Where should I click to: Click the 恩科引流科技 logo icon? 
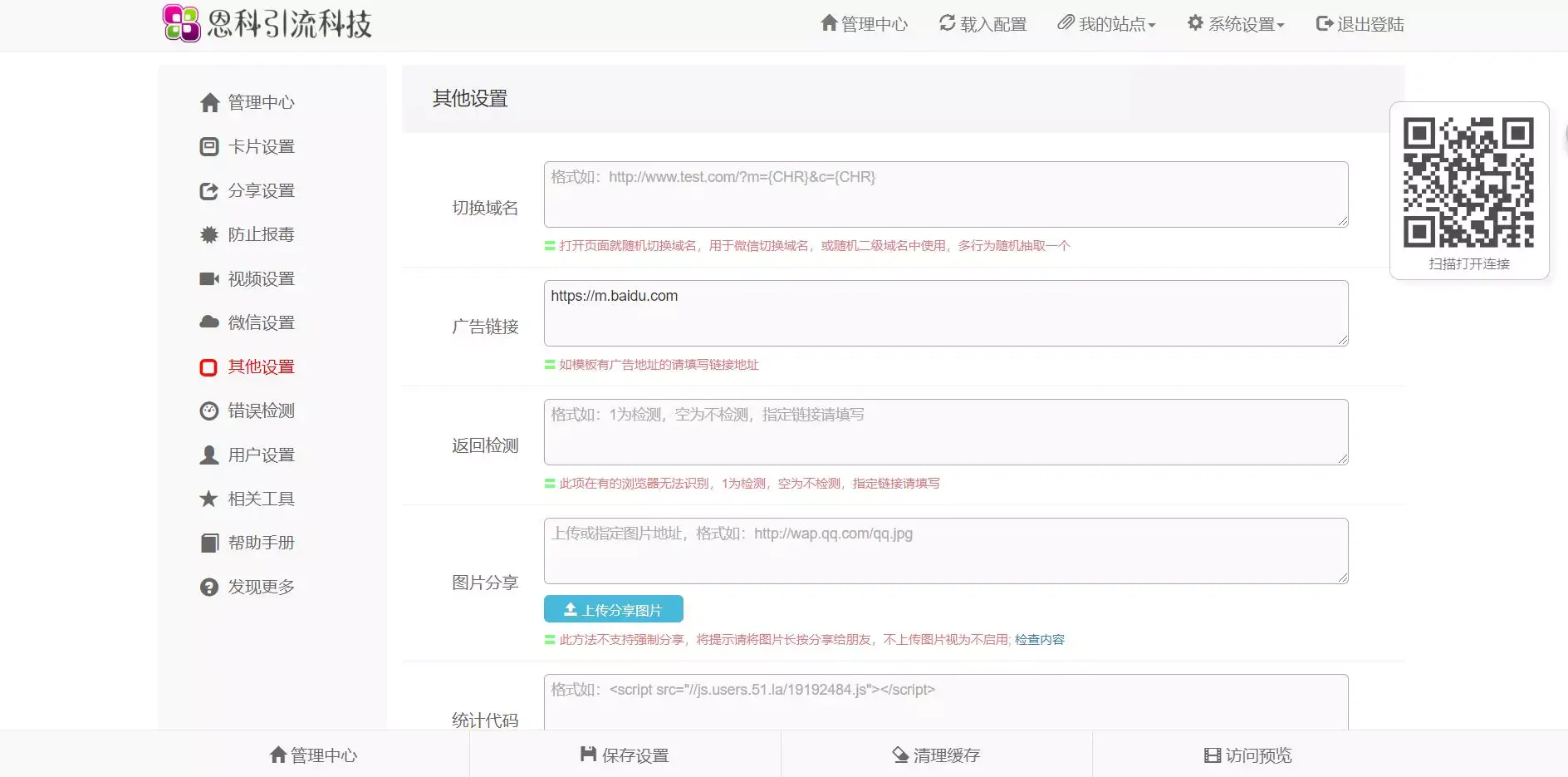[182, 23]
